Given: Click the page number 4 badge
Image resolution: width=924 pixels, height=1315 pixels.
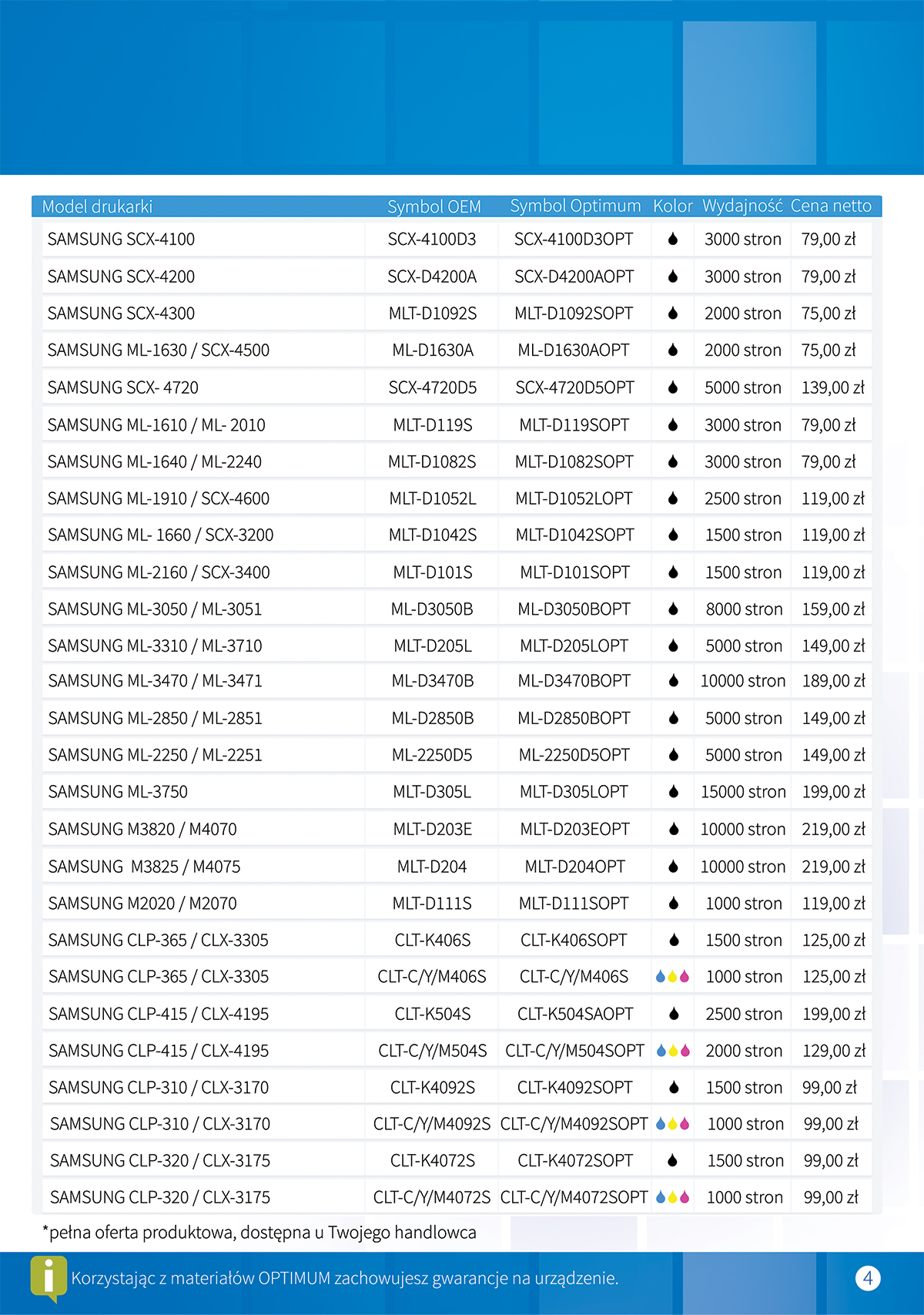Looking at the screenshot, I should click(868, 1279).
